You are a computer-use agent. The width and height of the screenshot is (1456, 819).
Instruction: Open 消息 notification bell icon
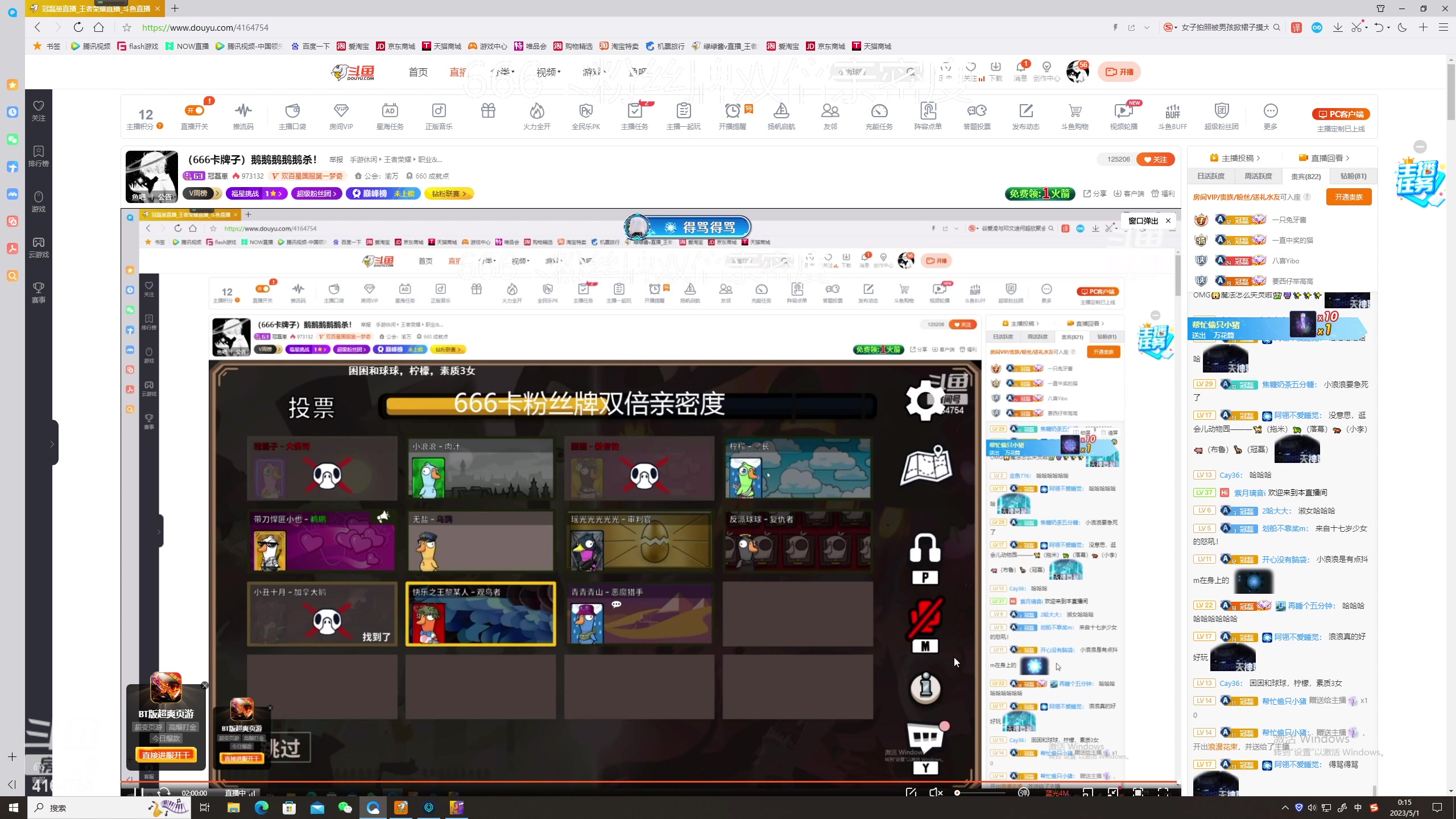(x=1021, y=67)
